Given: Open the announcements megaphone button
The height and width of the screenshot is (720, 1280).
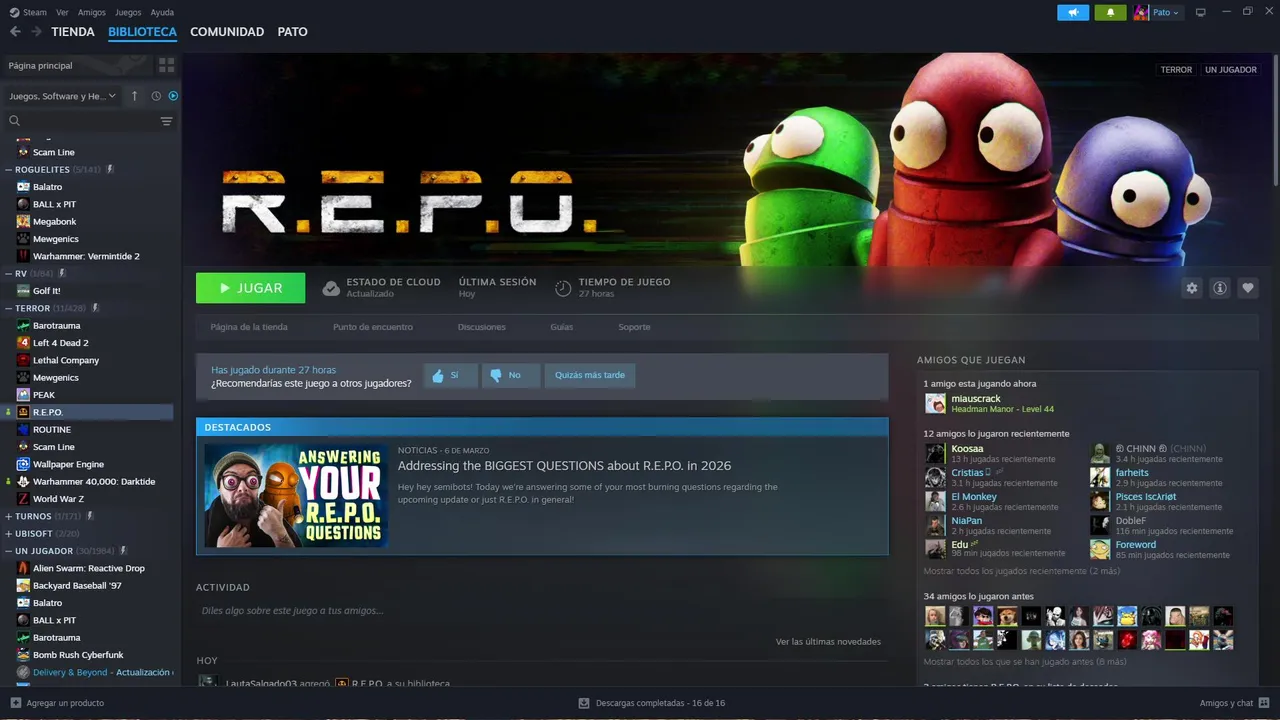Looking at the screenshot, I should click(1073, 13).
